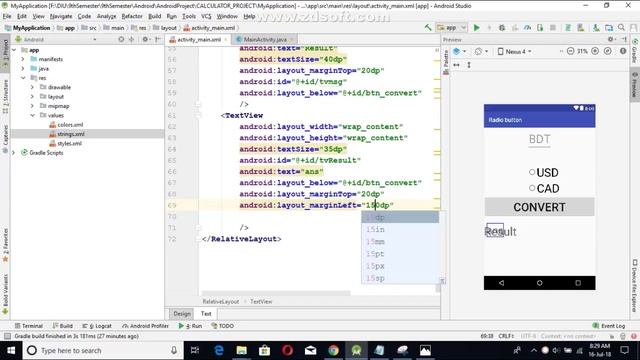Screen dimensions: 640x360
Task: Open the Refactor menu
Action: click(132, 16)
